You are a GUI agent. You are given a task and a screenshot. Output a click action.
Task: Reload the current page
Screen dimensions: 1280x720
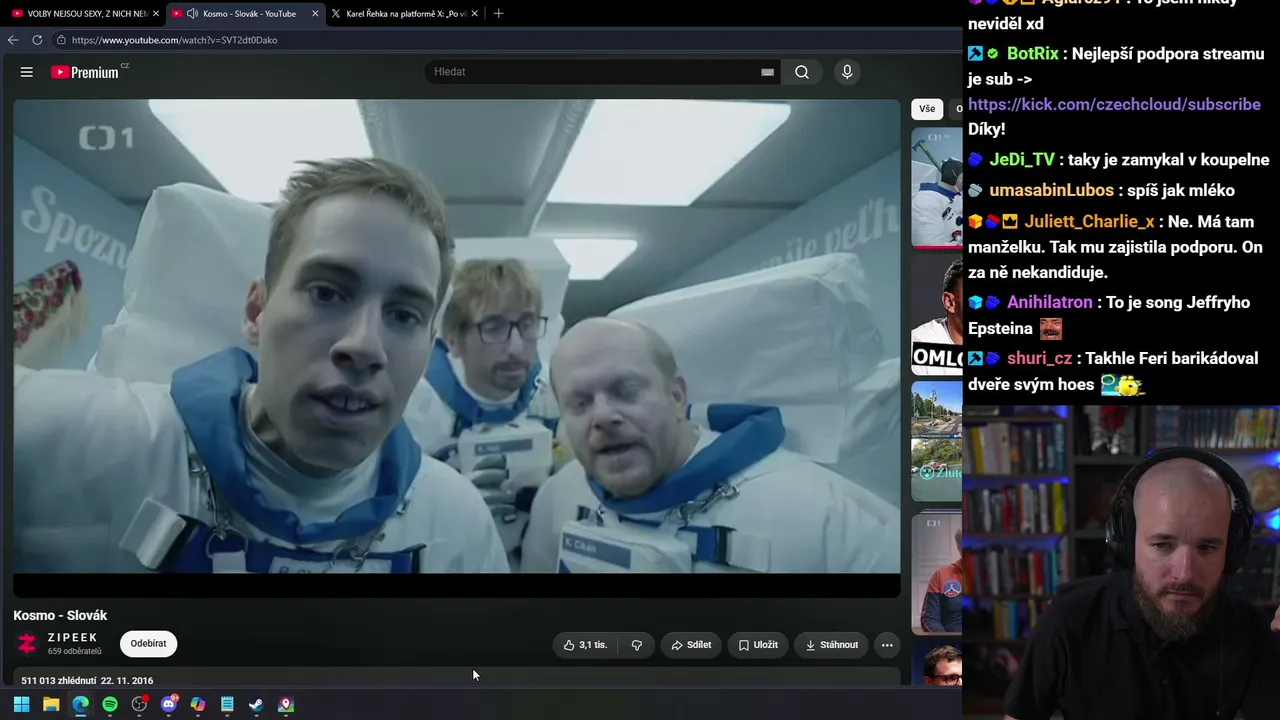click(x=37, y=40)
